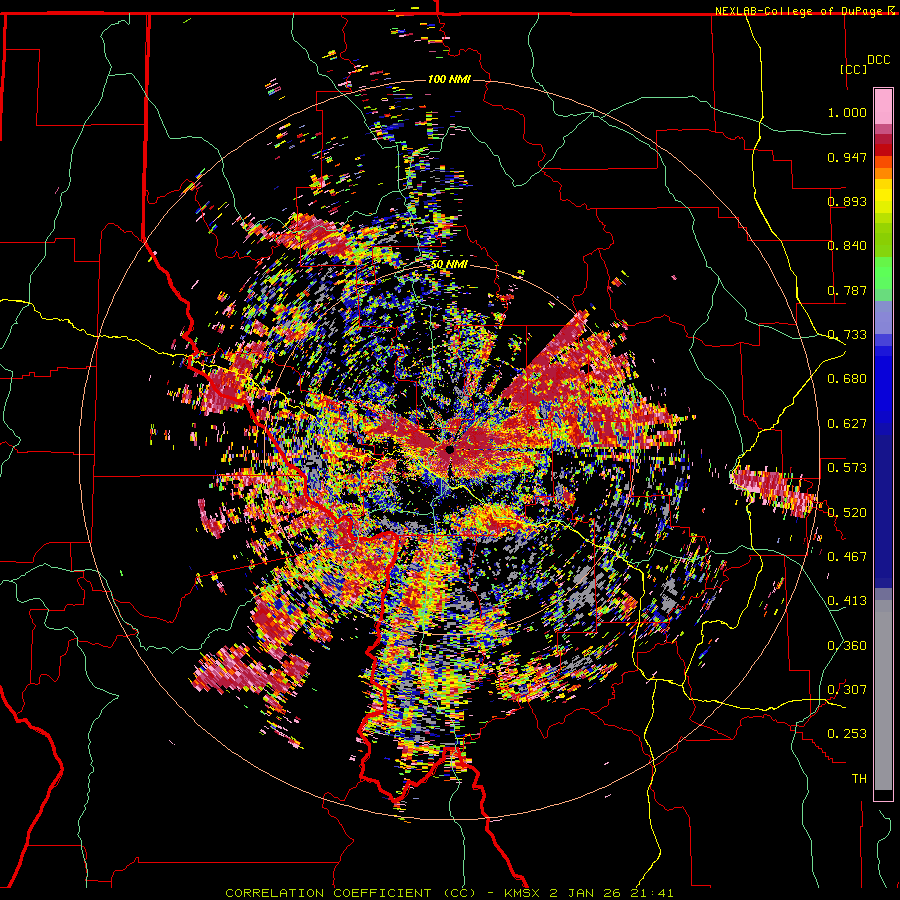This screenshot has height=900, width=900.
Task: Click the black radar site dot at the center
Action: pyautogui.click(x=450, y=449)
